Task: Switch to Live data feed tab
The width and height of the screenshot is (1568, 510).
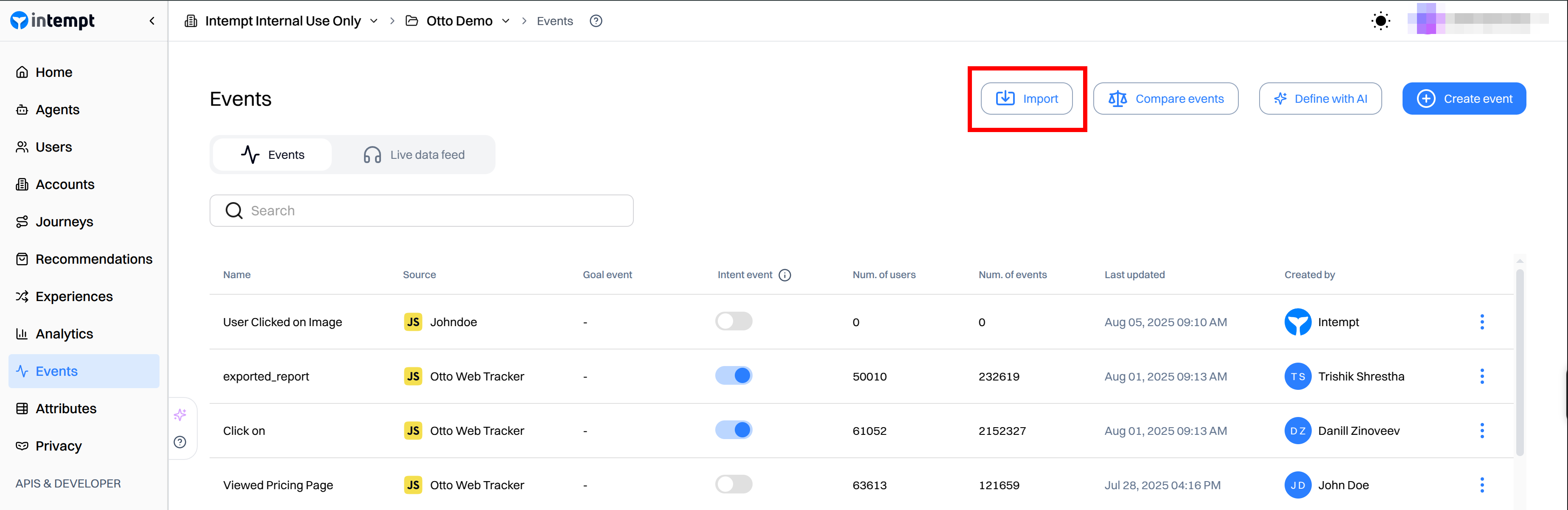Action: (x=414, y=155)
